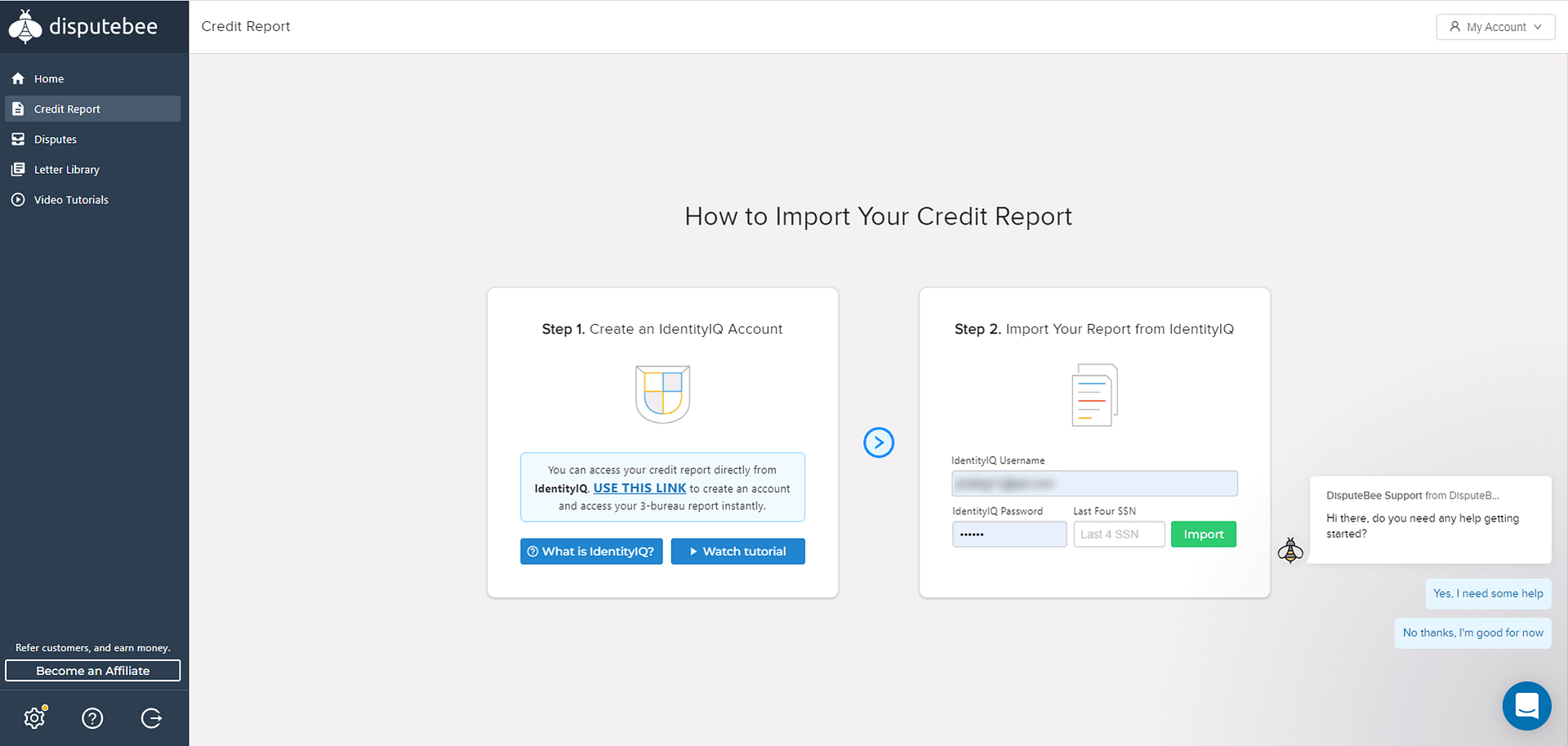Focus the IdentityIQ Username field

(1094, 484)
